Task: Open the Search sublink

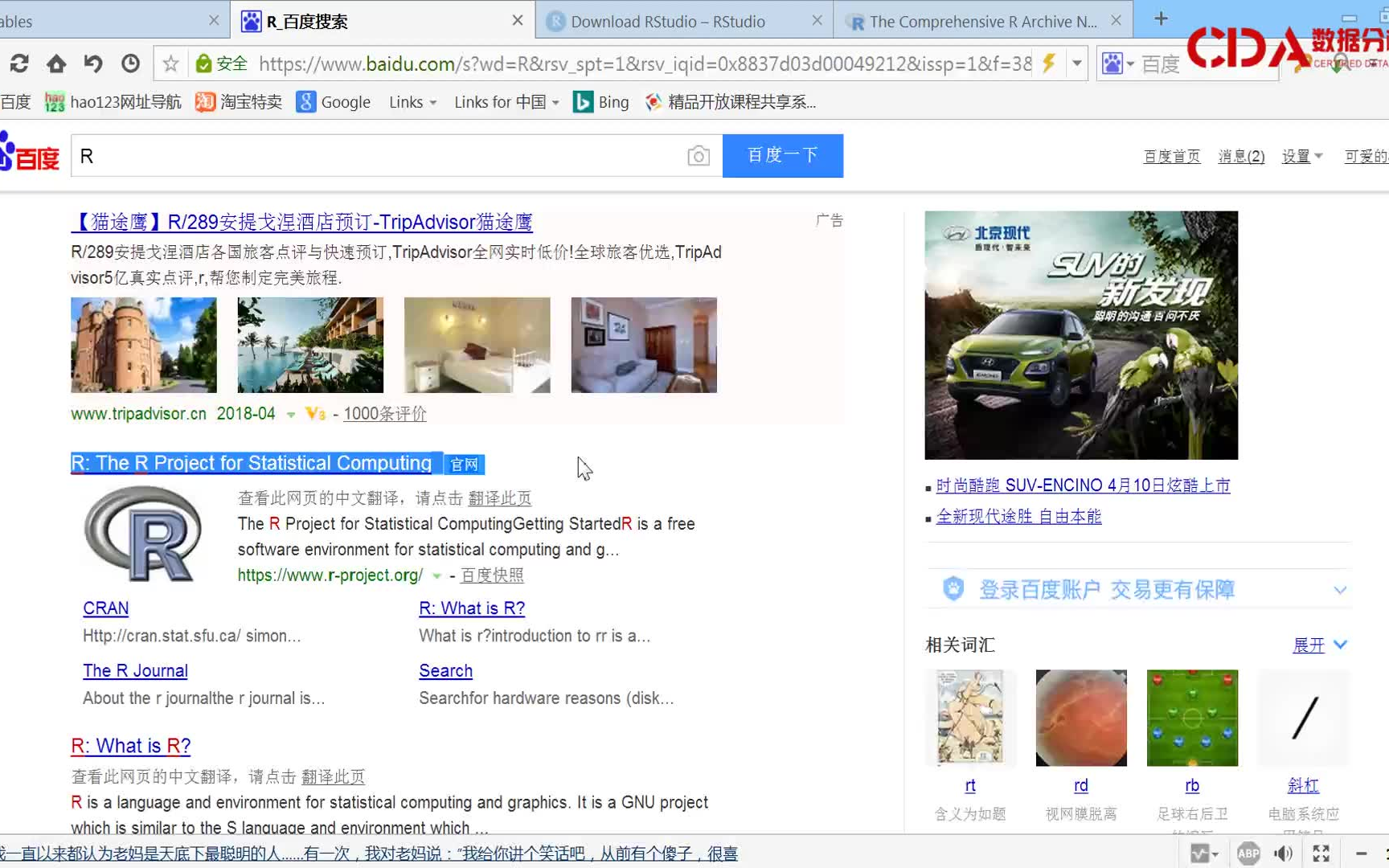Action: [445, 671]
